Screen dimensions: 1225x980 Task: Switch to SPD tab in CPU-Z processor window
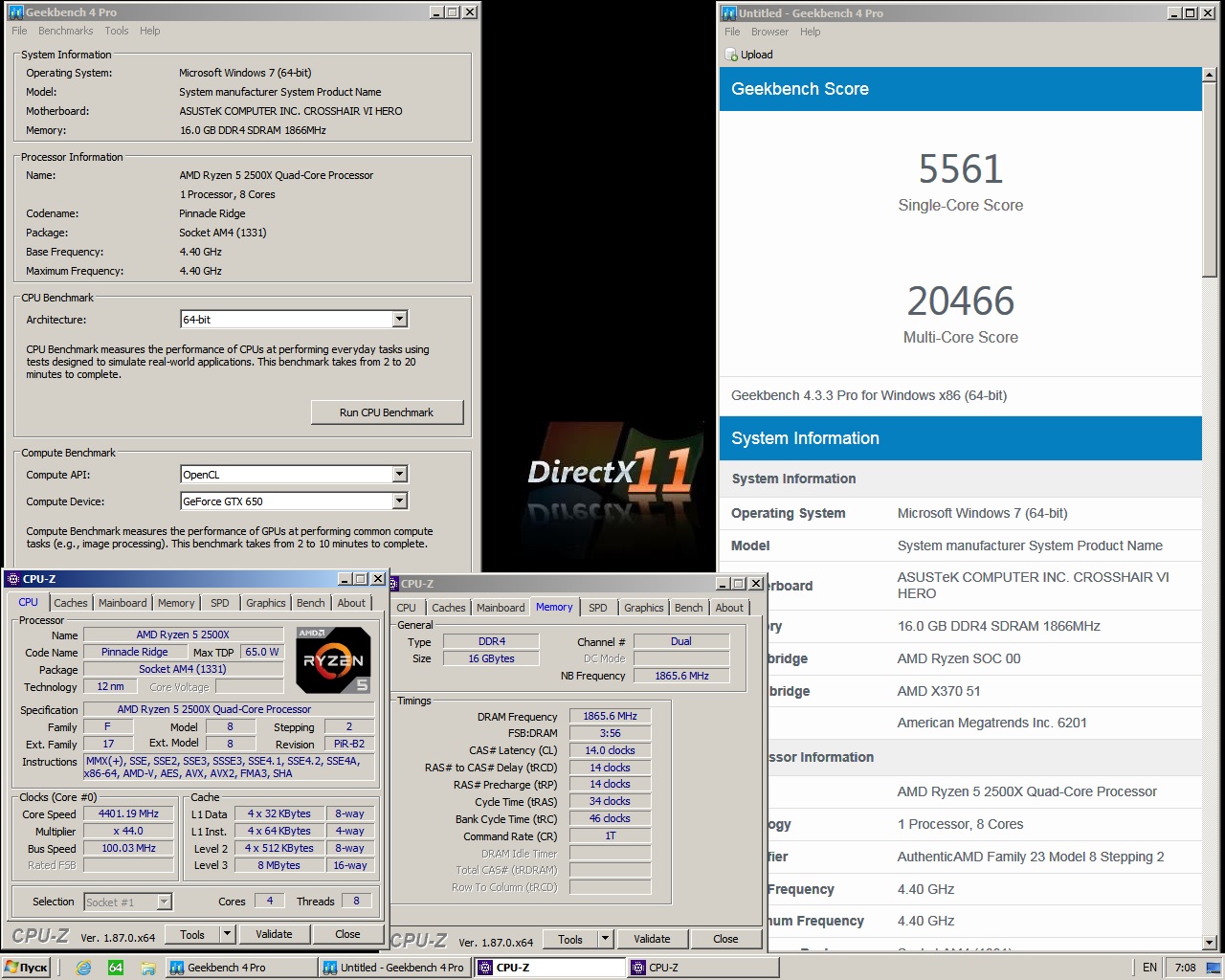(x=220, y=603)
